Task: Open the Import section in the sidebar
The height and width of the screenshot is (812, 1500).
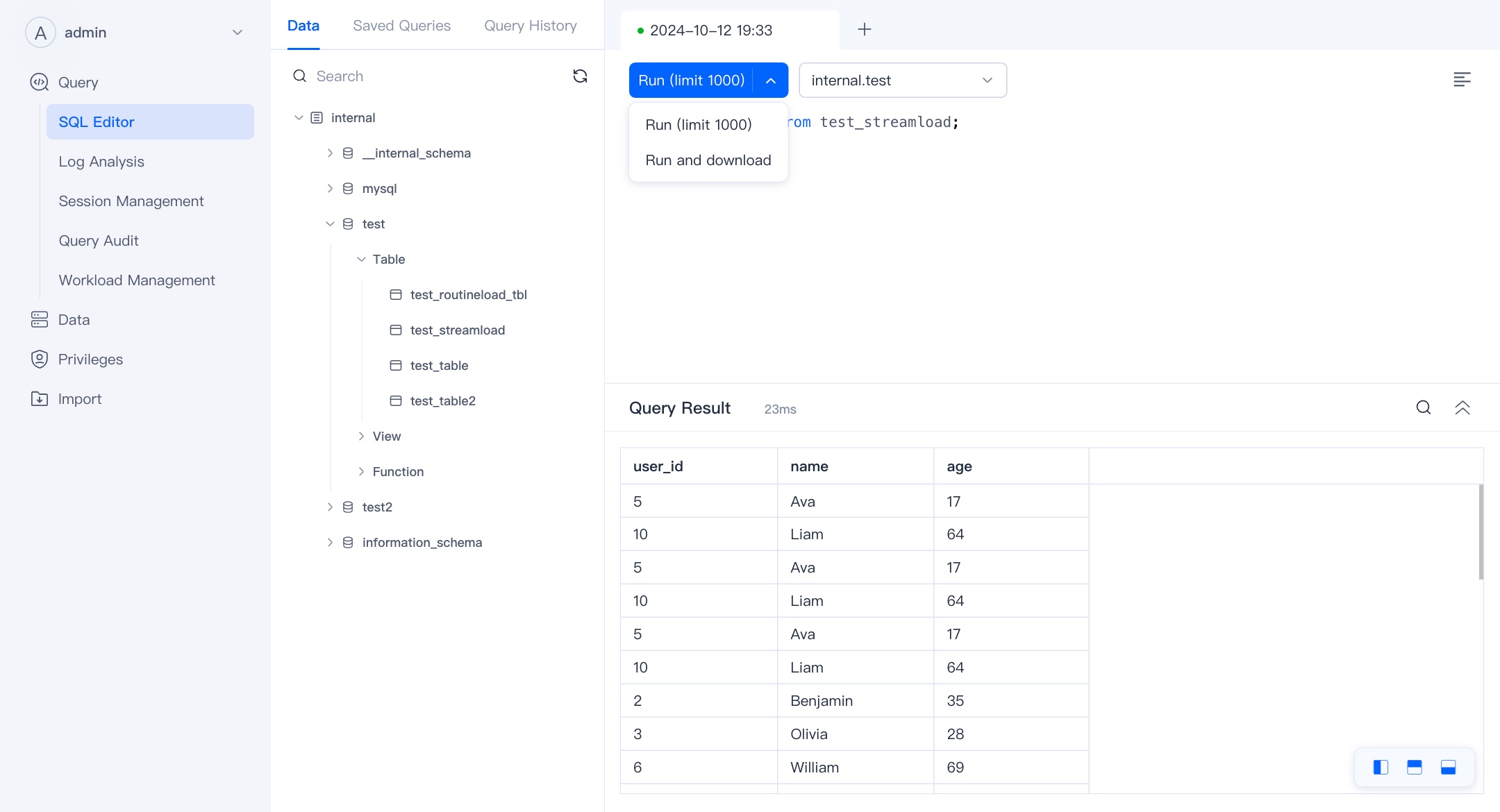Action: point(79,399)
